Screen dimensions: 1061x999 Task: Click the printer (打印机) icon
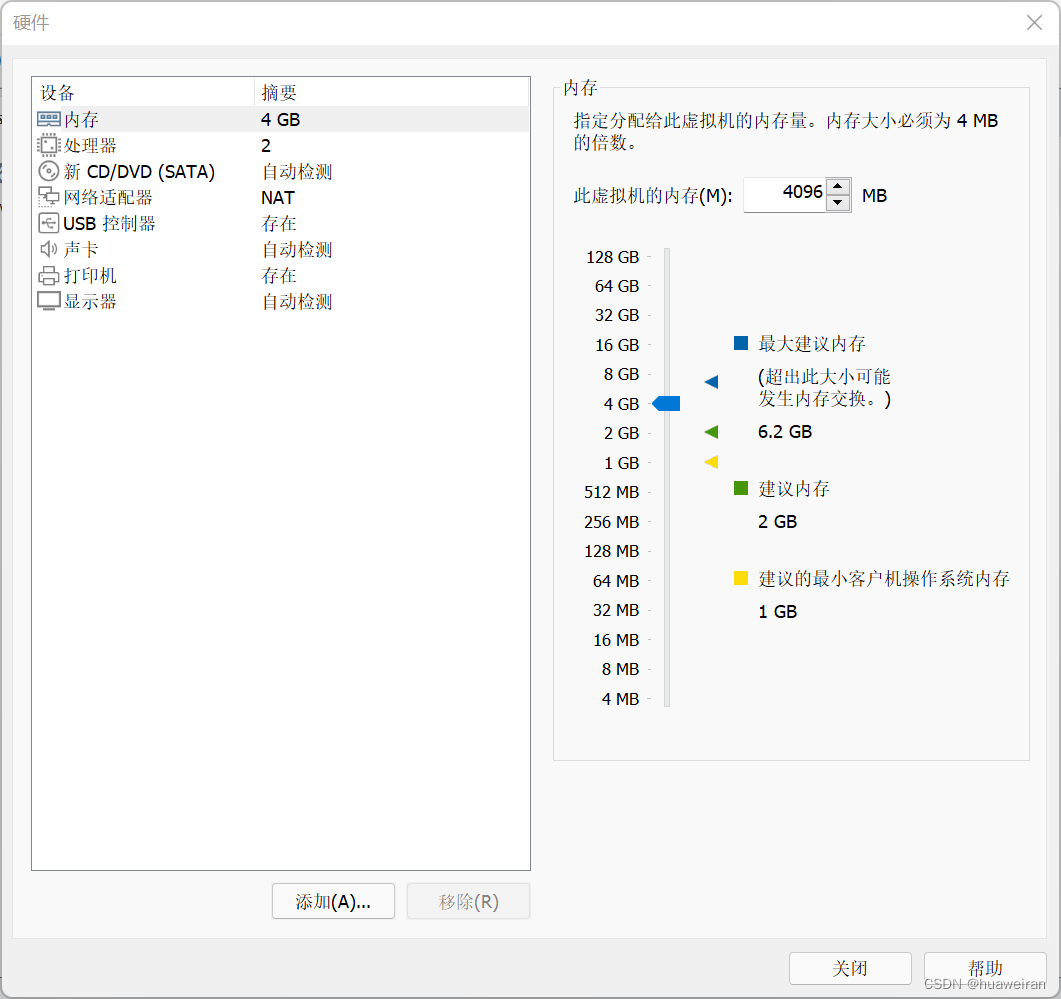(x=49, y=275)
